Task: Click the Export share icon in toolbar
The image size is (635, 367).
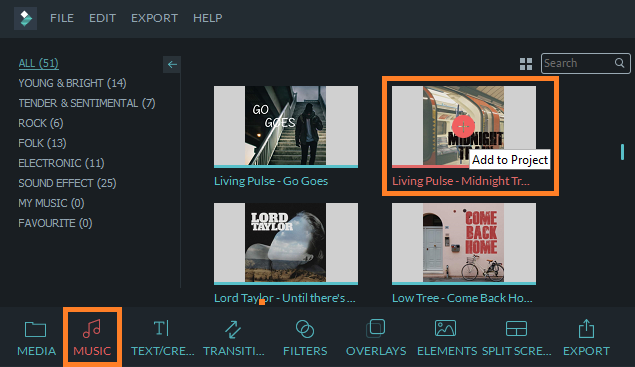Action: (x=586, y=328)
